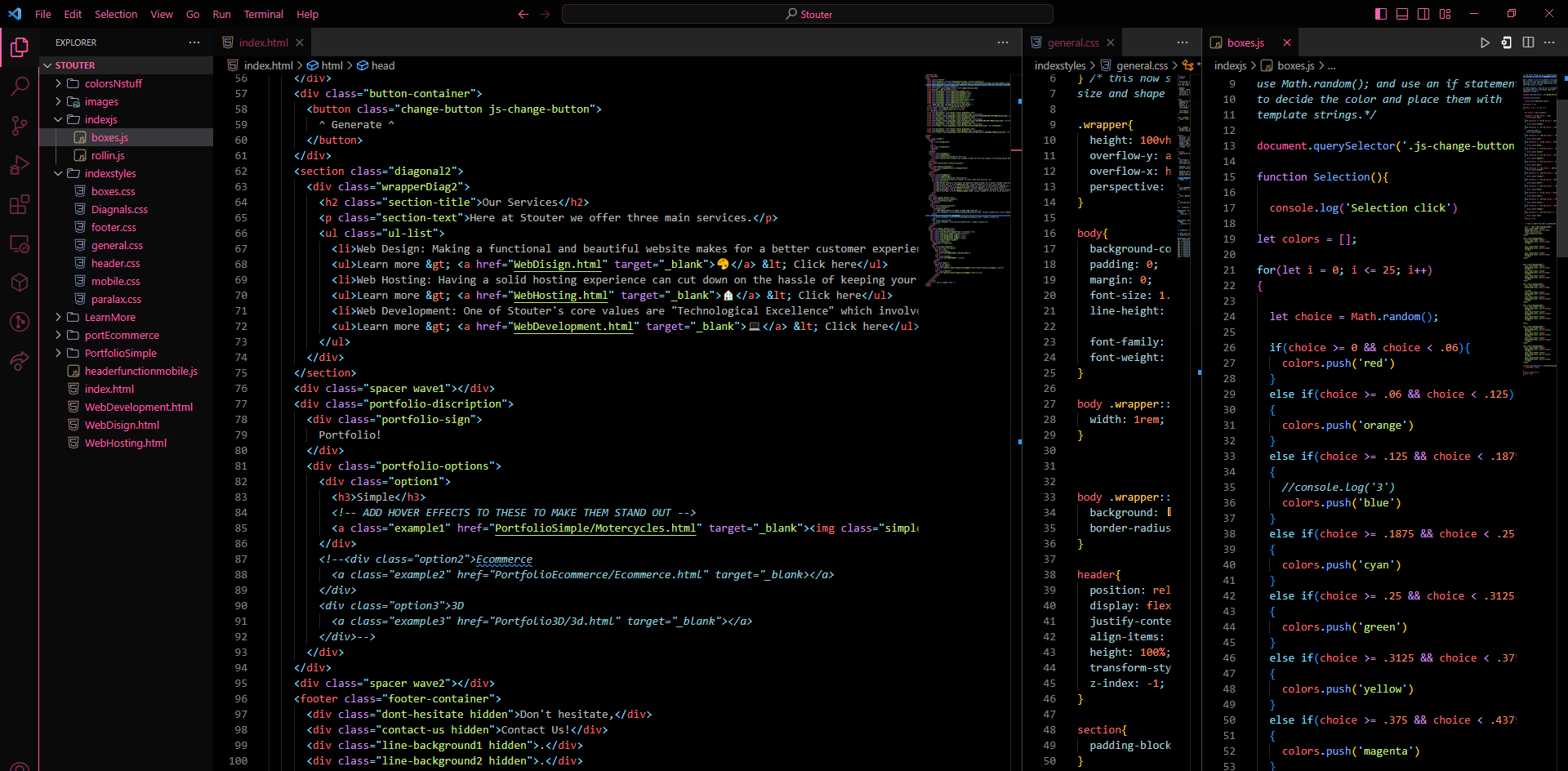The height and width of the screenshot is (771, 1568).
Task: Split the boxes.js editor right
Action: [x=1528, y=42]
